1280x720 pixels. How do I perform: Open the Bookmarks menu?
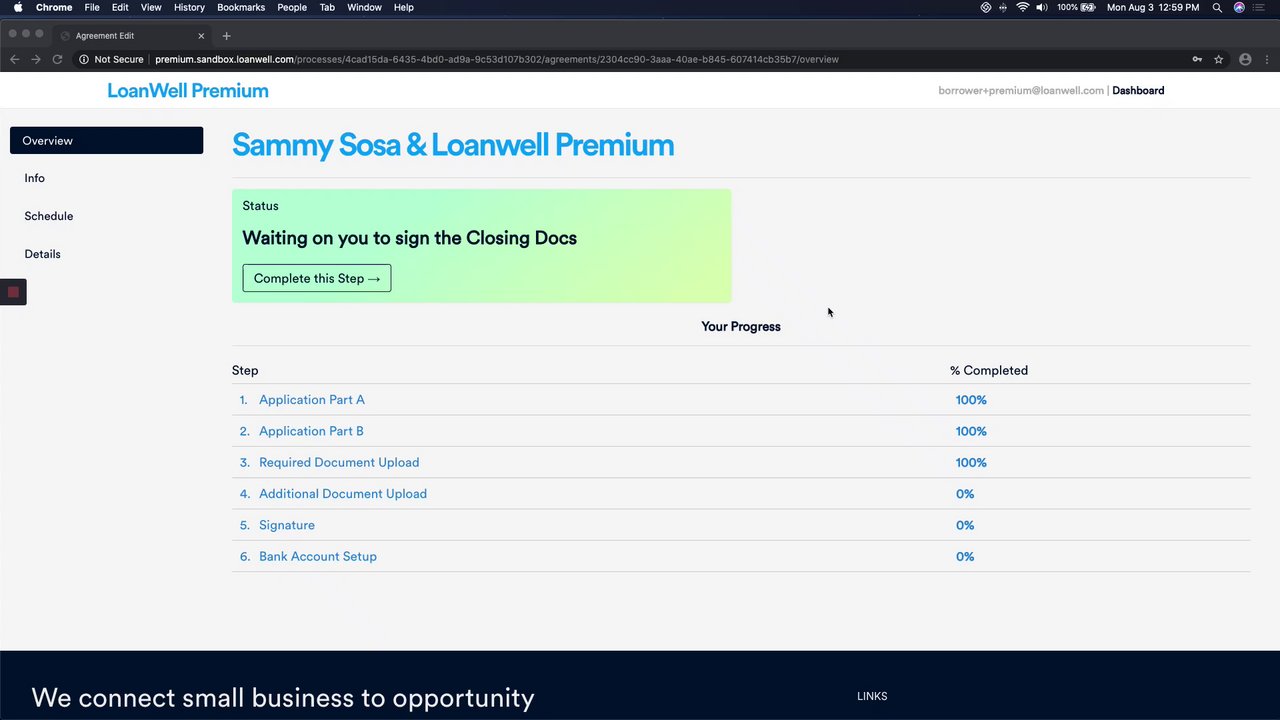click(241, 7)
